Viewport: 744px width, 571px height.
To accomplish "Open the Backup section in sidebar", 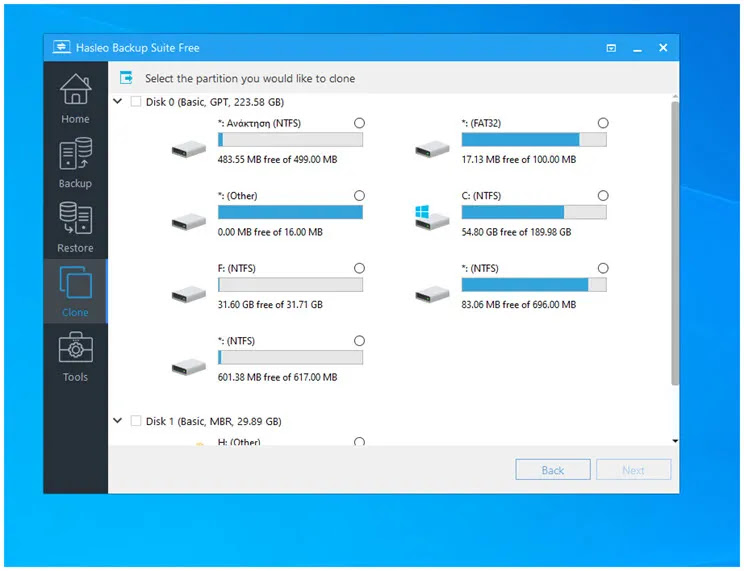I will tap(75, 163).
